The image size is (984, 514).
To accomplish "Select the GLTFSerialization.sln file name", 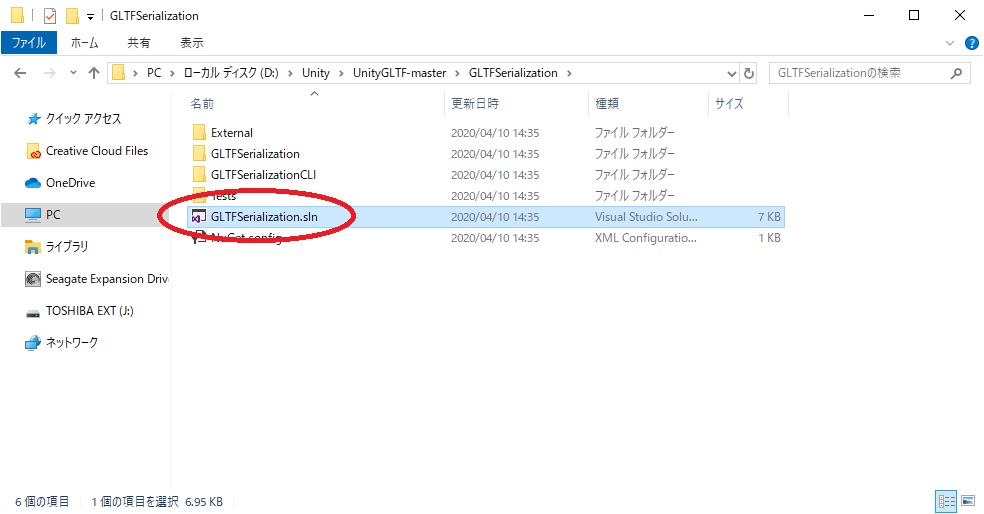I will point(264,217).
